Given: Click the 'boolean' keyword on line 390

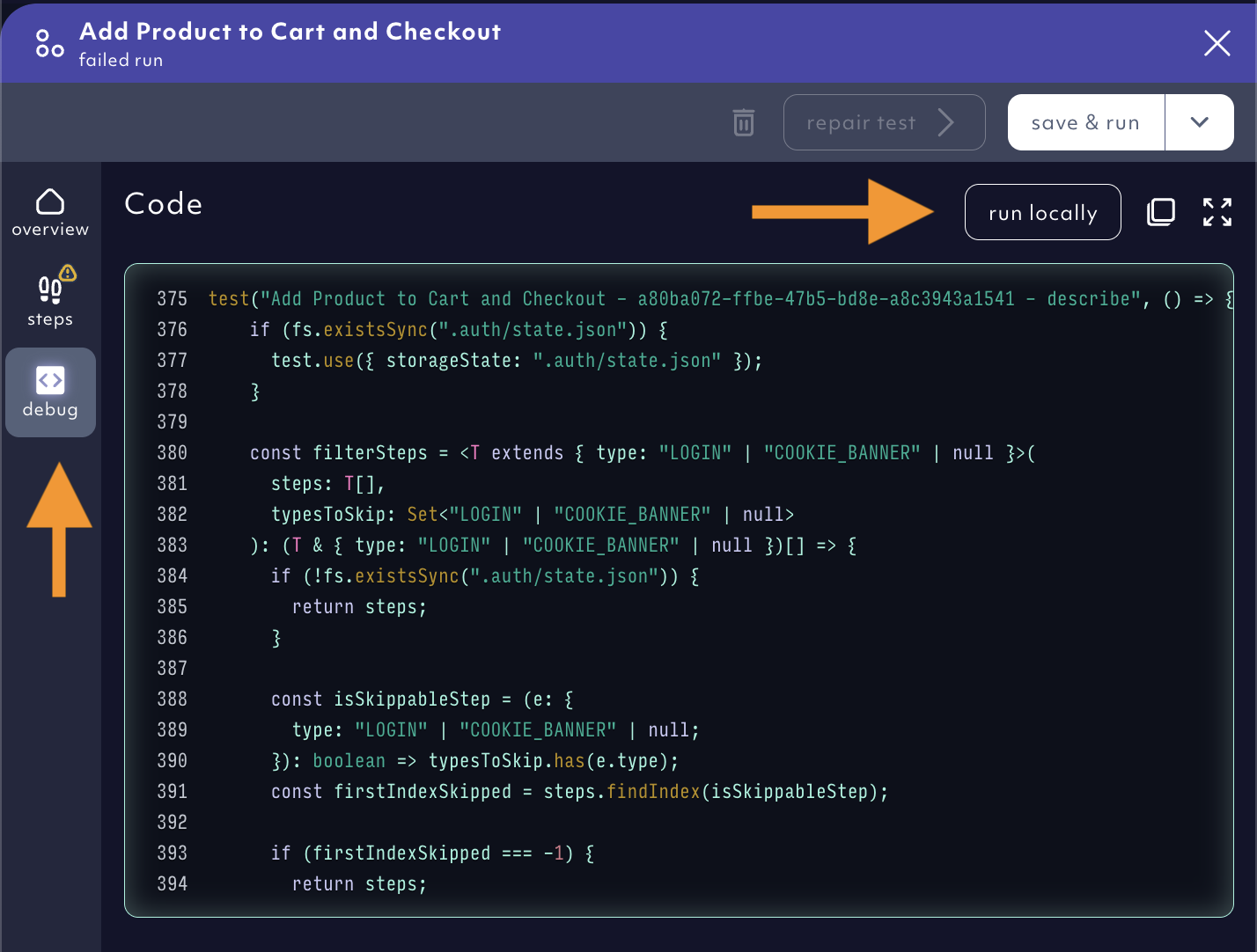Looking at the screenshot, I should 349,761.
